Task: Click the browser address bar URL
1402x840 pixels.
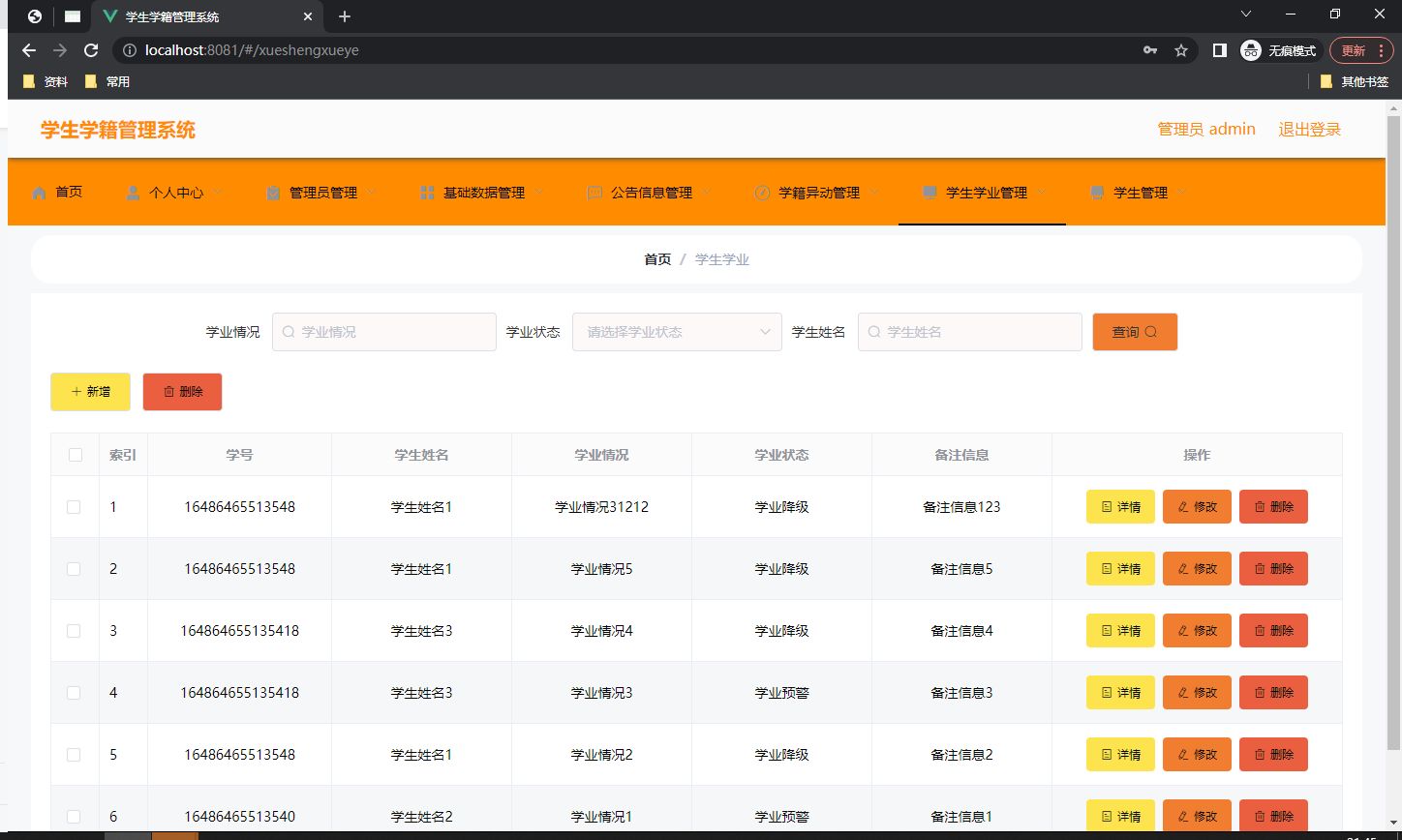Action: coord(252,50)
